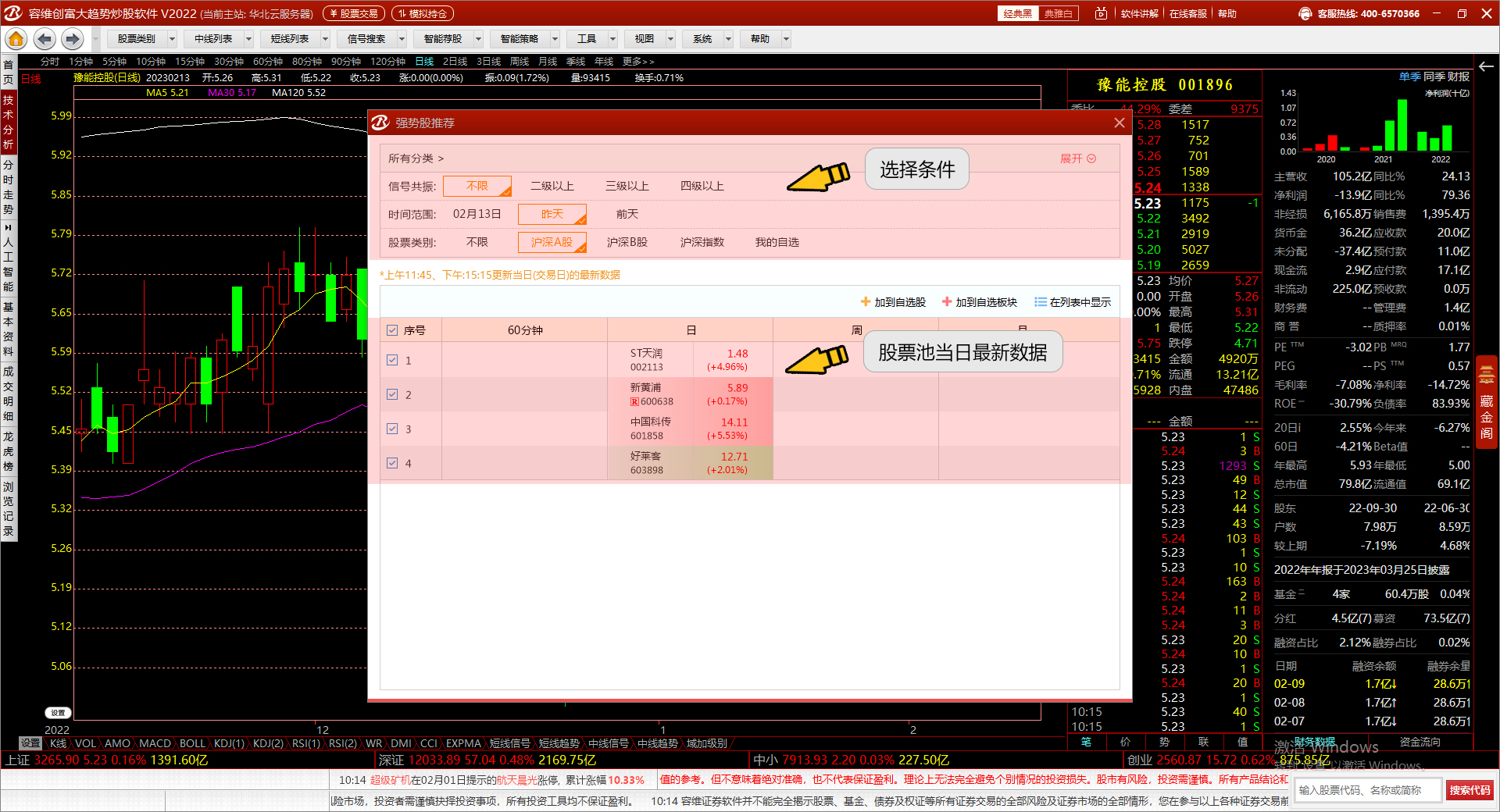Select KDJ(1) indicator tab
1500x812 pixels.
(229, 743)
